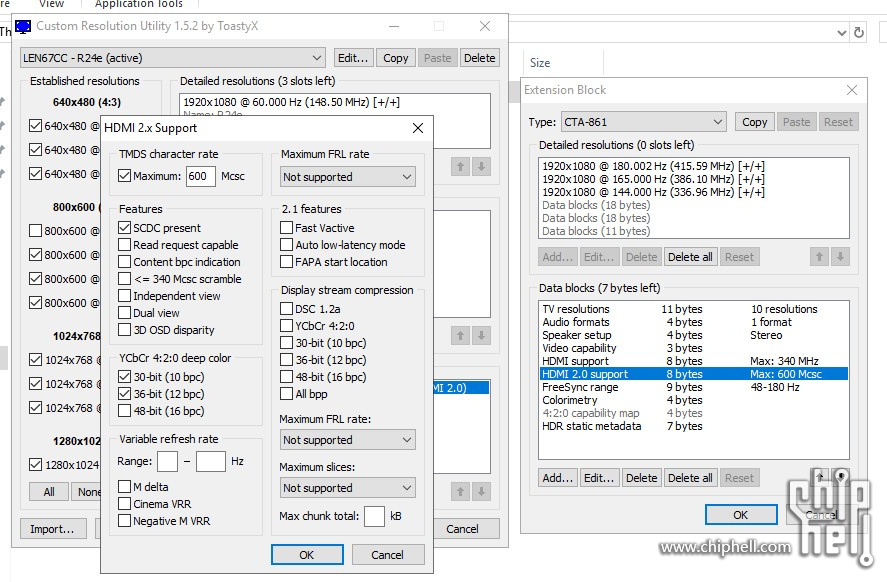
Task: Enable Fast Vactive feature
Action: pos(286,227)
